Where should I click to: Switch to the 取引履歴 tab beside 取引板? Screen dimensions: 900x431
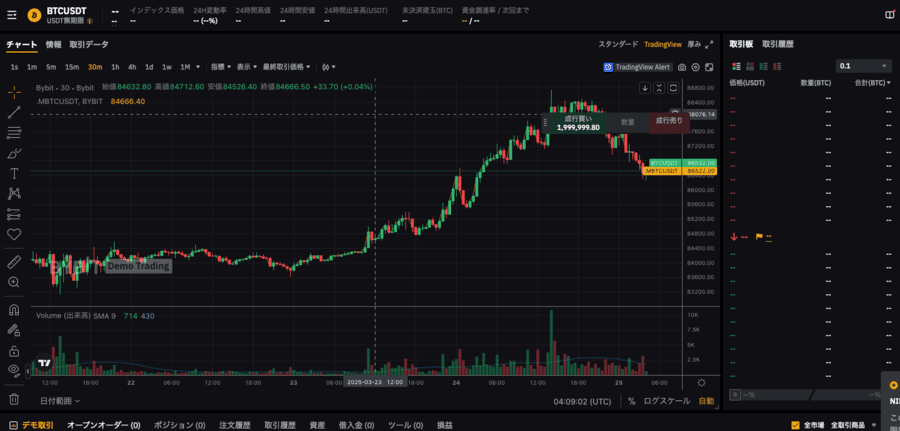(x=778, y=44)
